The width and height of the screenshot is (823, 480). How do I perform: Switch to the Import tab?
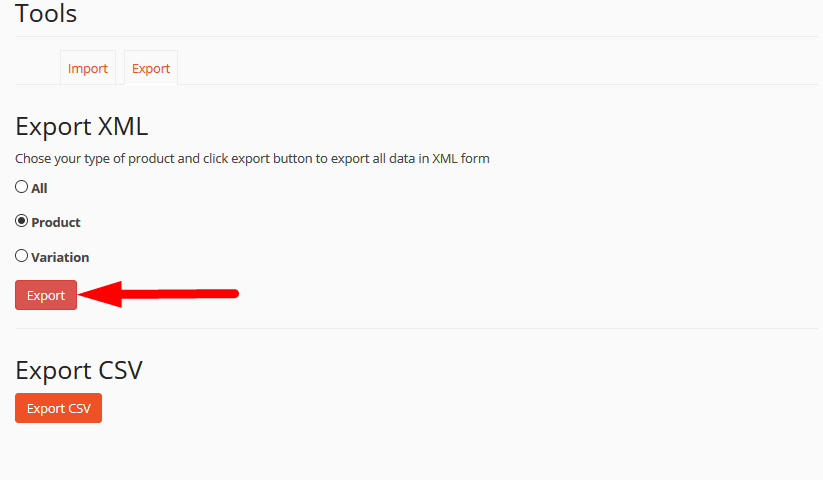pyautogui.click(x=88, y=68)
